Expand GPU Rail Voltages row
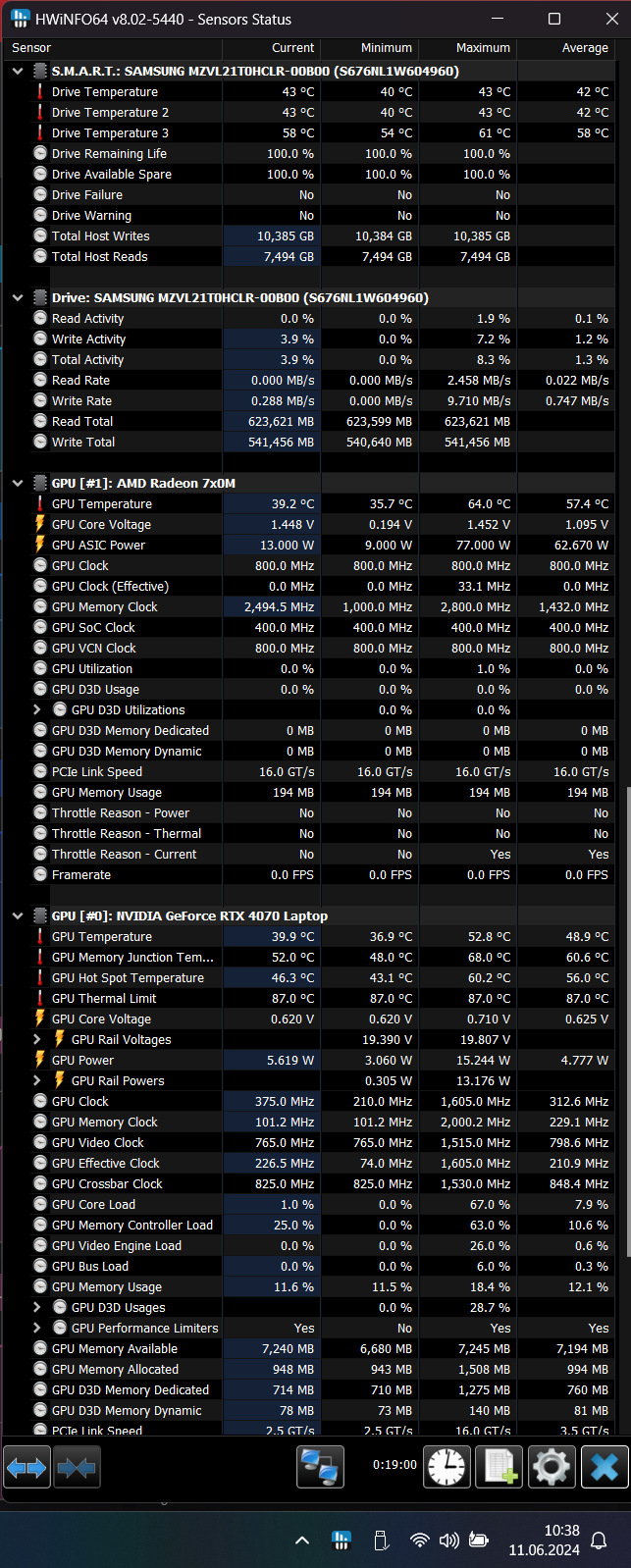 pyautogui.click(x=37, y=1040)
